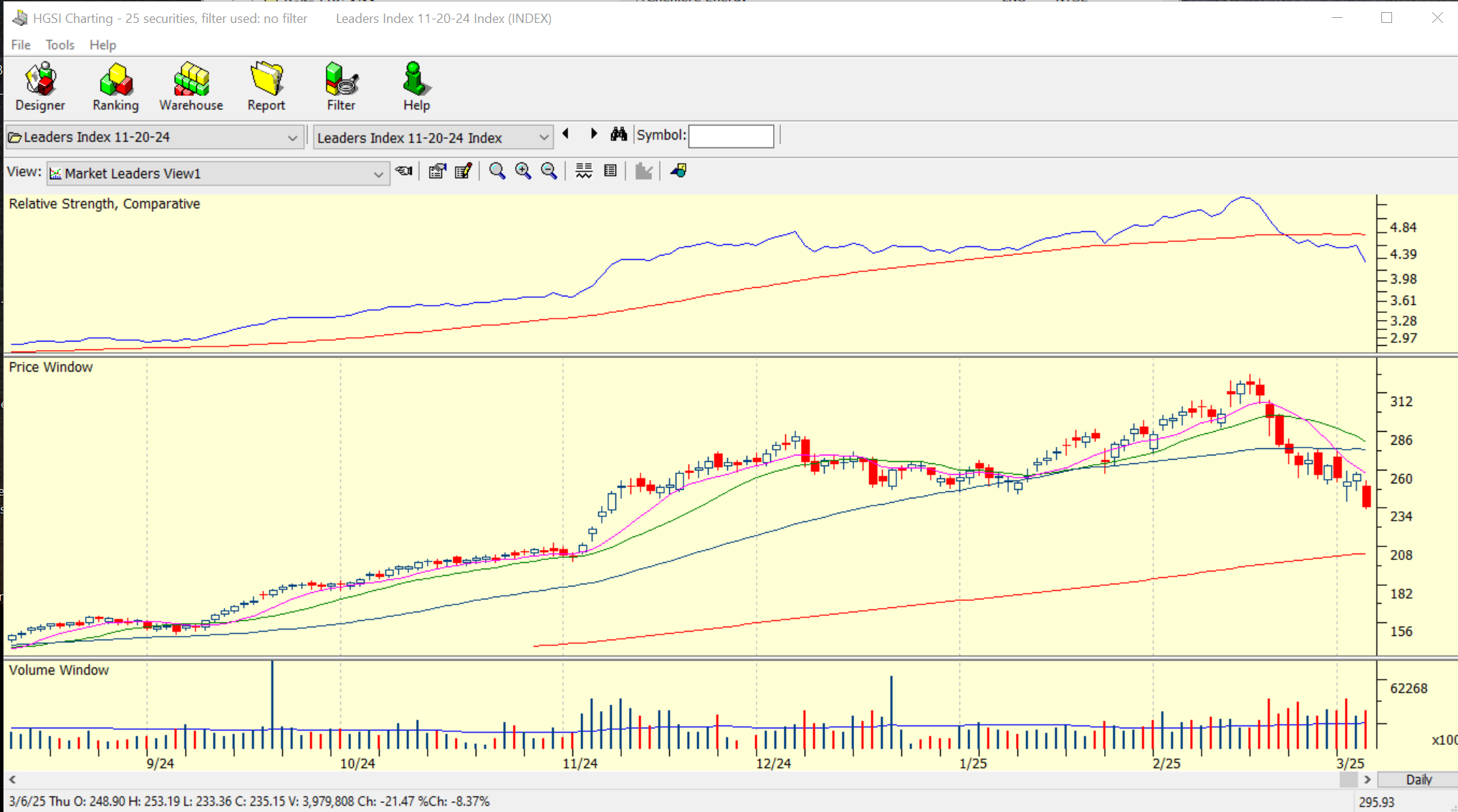Viewport: 1458px width, 812px height.
Task: Click the Daily period button
Action: (x=1418, y=780)
